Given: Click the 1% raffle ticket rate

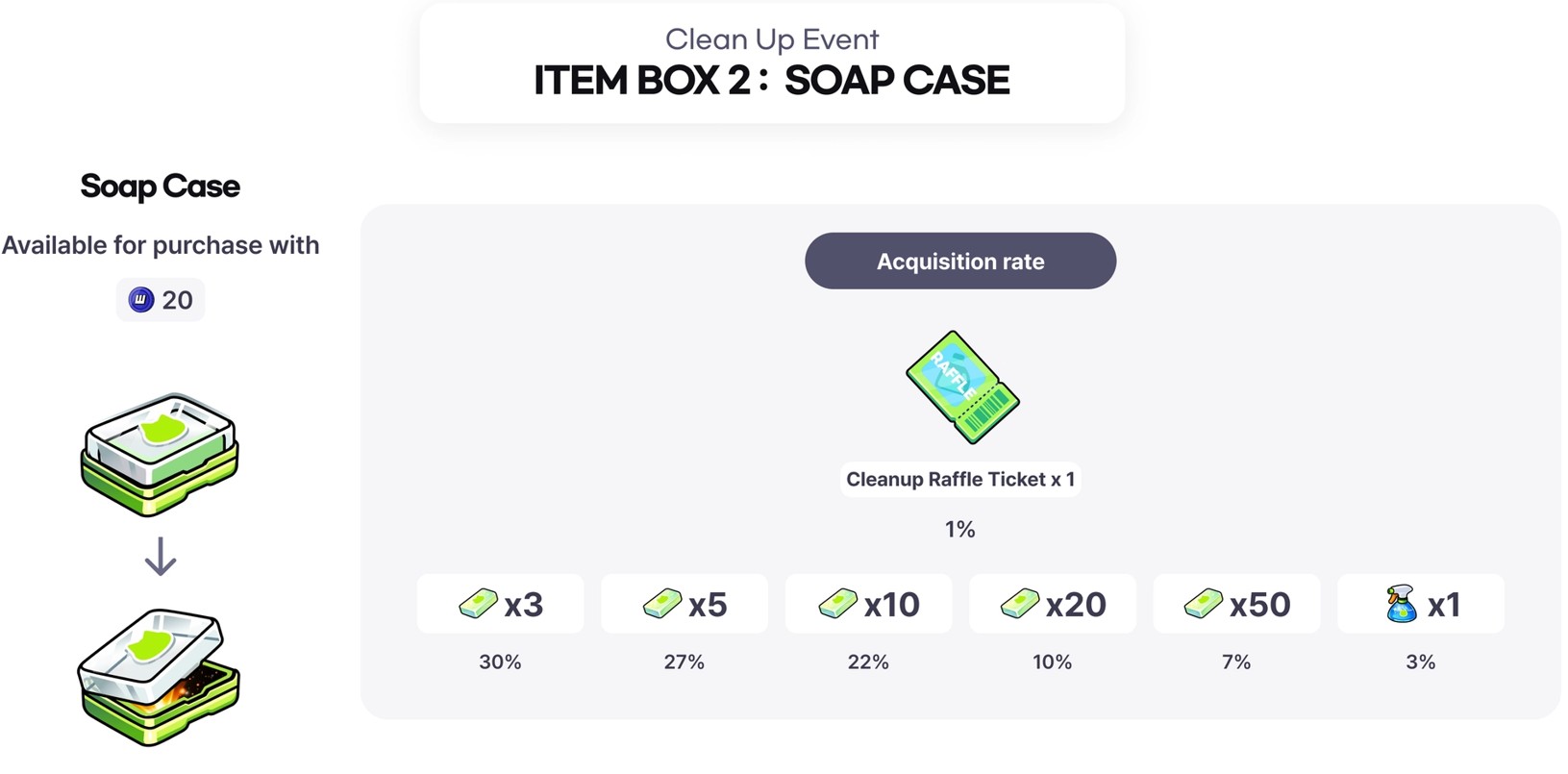Looking at the screenshot, I should point(960,529).
